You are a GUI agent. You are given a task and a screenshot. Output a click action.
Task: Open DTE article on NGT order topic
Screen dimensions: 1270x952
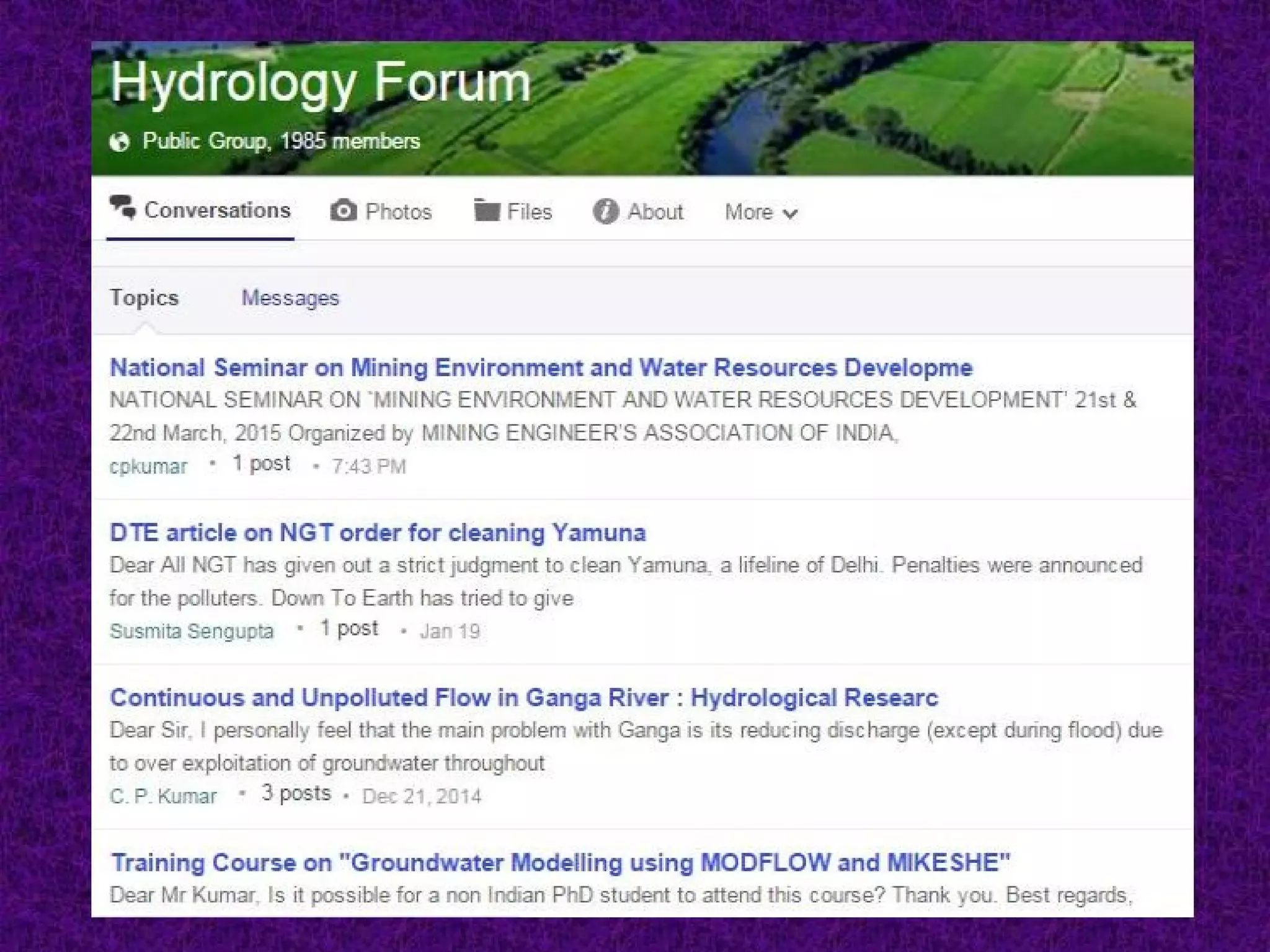point(378,533)
